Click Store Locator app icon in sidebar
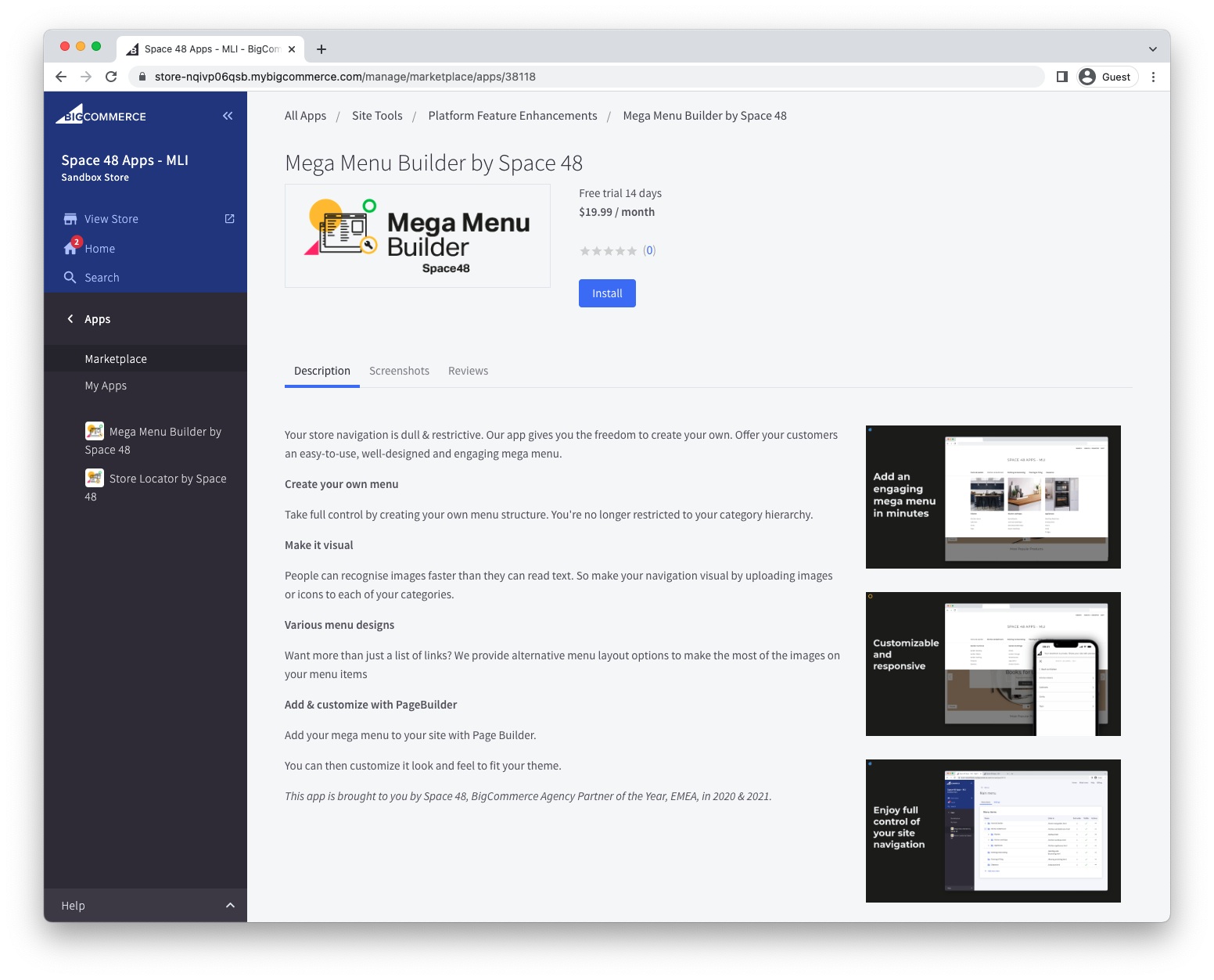The height and width of the screenshot is (980, 1214). point(95,478)
